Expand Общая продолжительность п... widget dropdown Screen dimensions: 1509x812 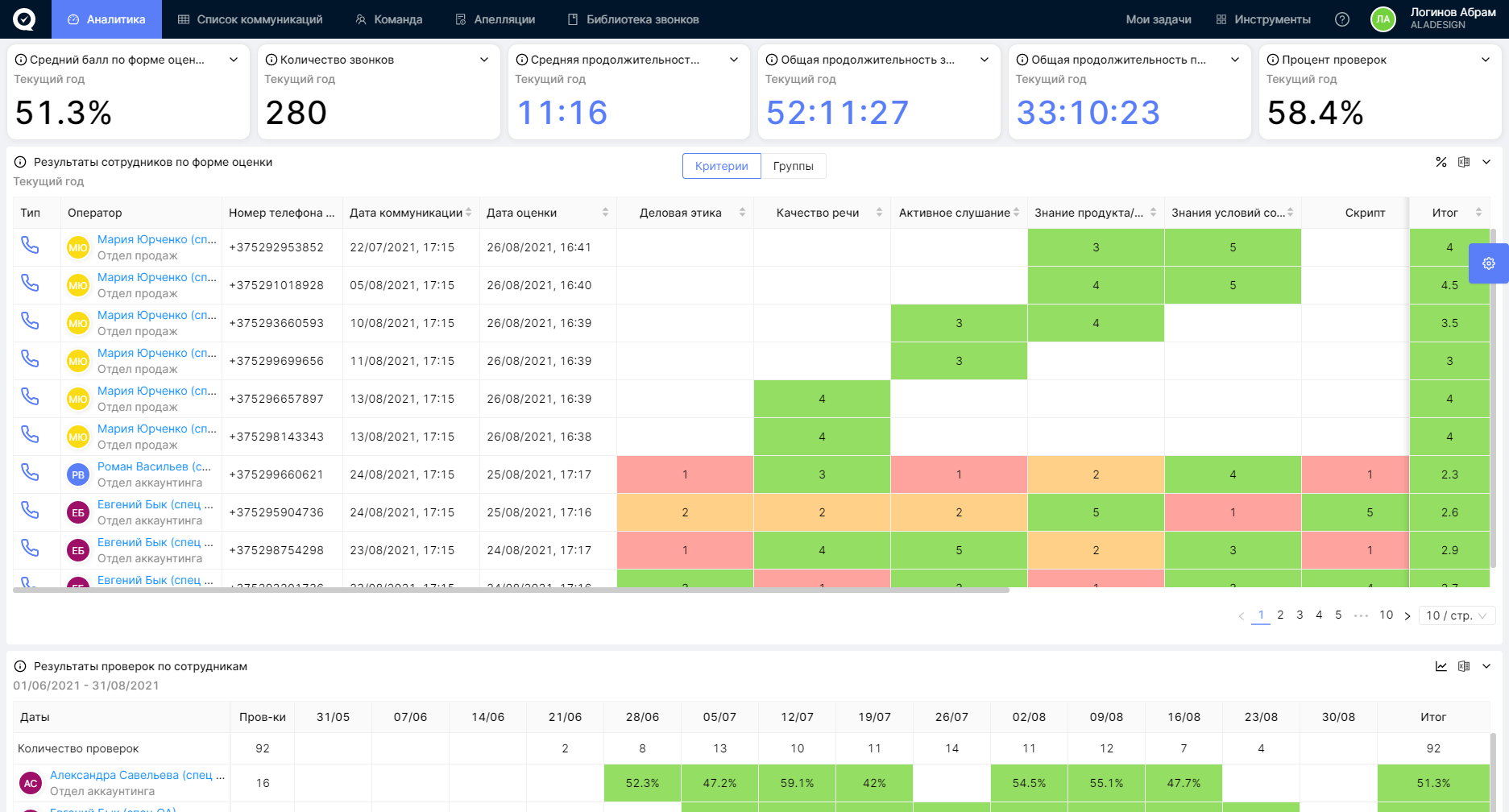click(x=1235, y=60)
